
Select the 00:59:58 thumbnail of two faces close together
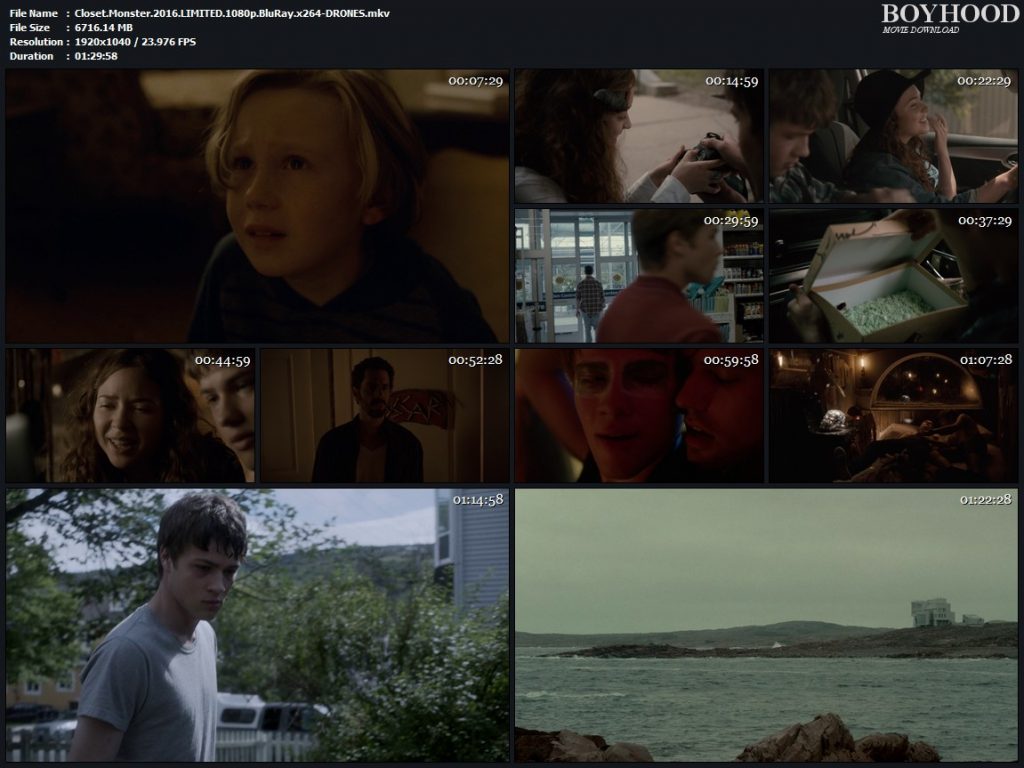(638, 416)
